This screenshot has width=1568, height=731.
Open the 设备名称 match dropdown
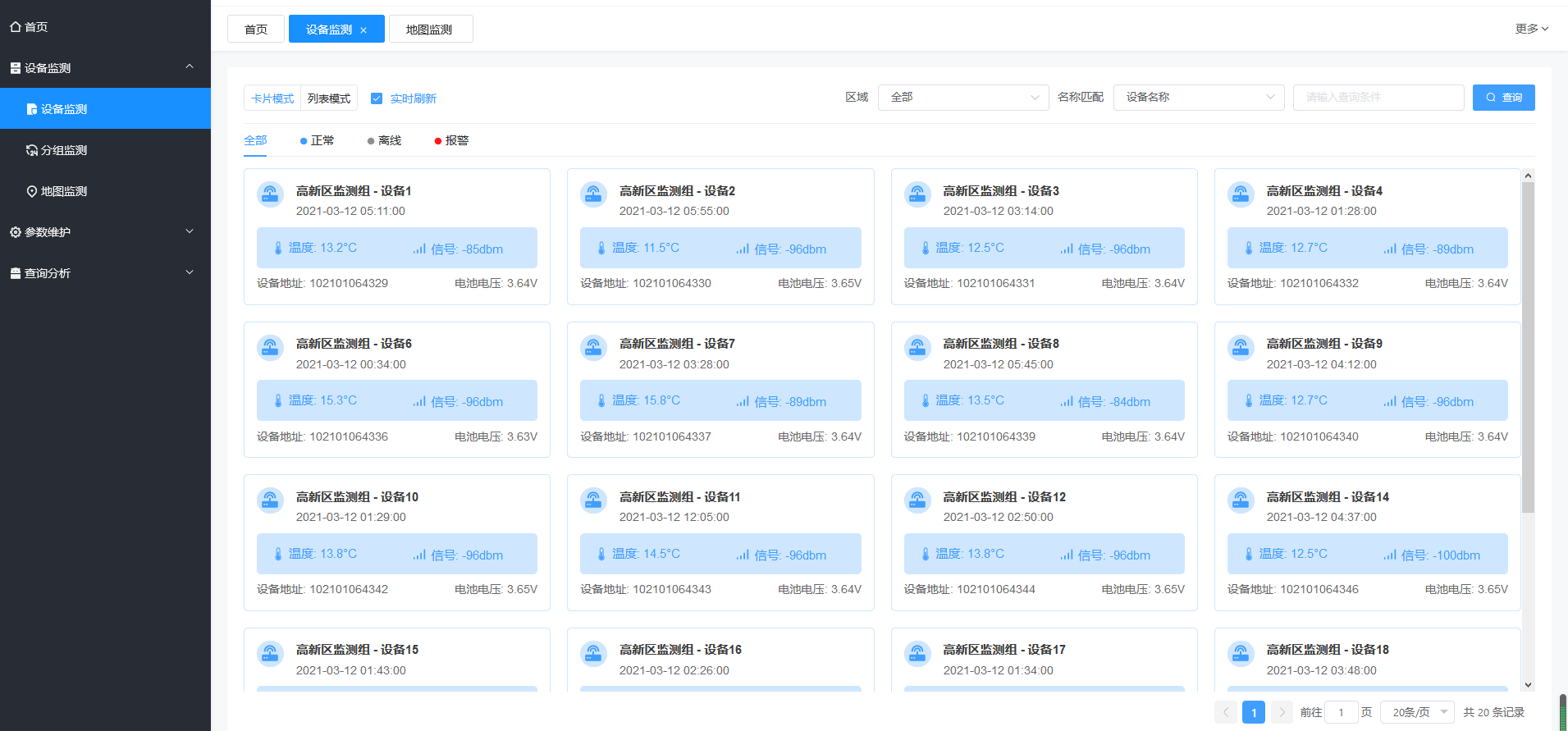point(1198,98)
